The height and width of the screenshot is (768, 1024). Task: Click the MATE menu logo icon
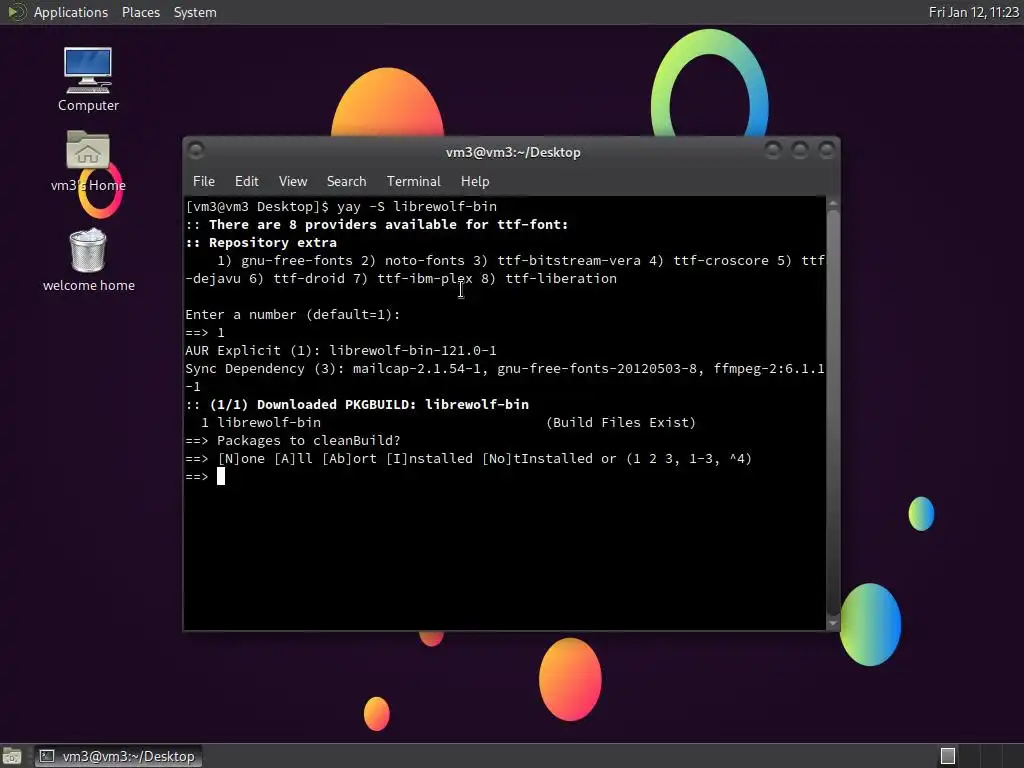pos(15,12)
